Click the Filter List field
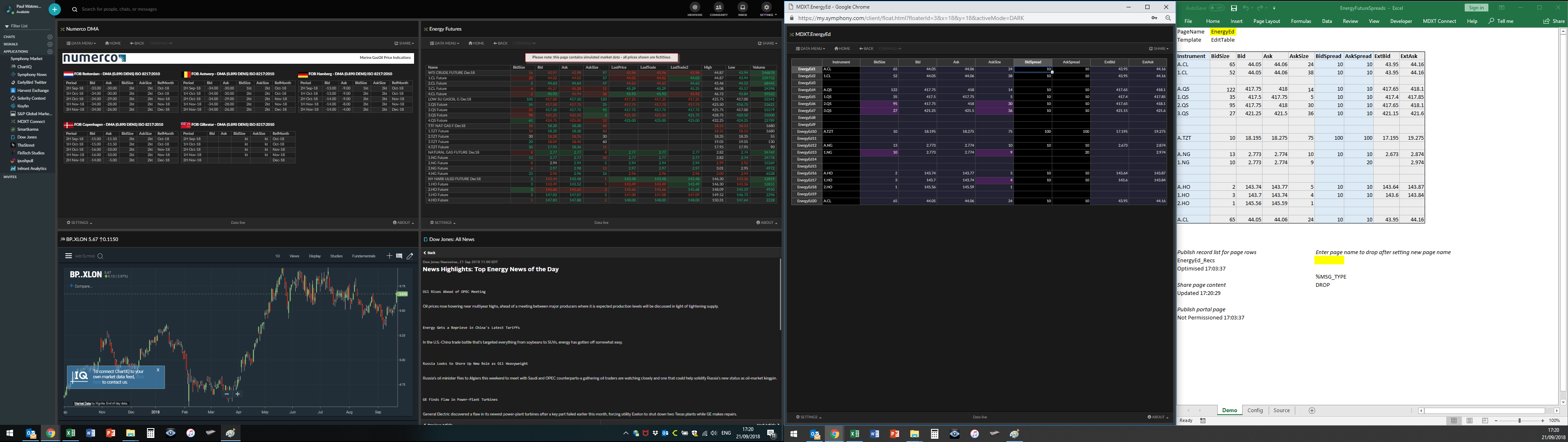Viewport: 1568px width, 442px height. coord(27,26)
